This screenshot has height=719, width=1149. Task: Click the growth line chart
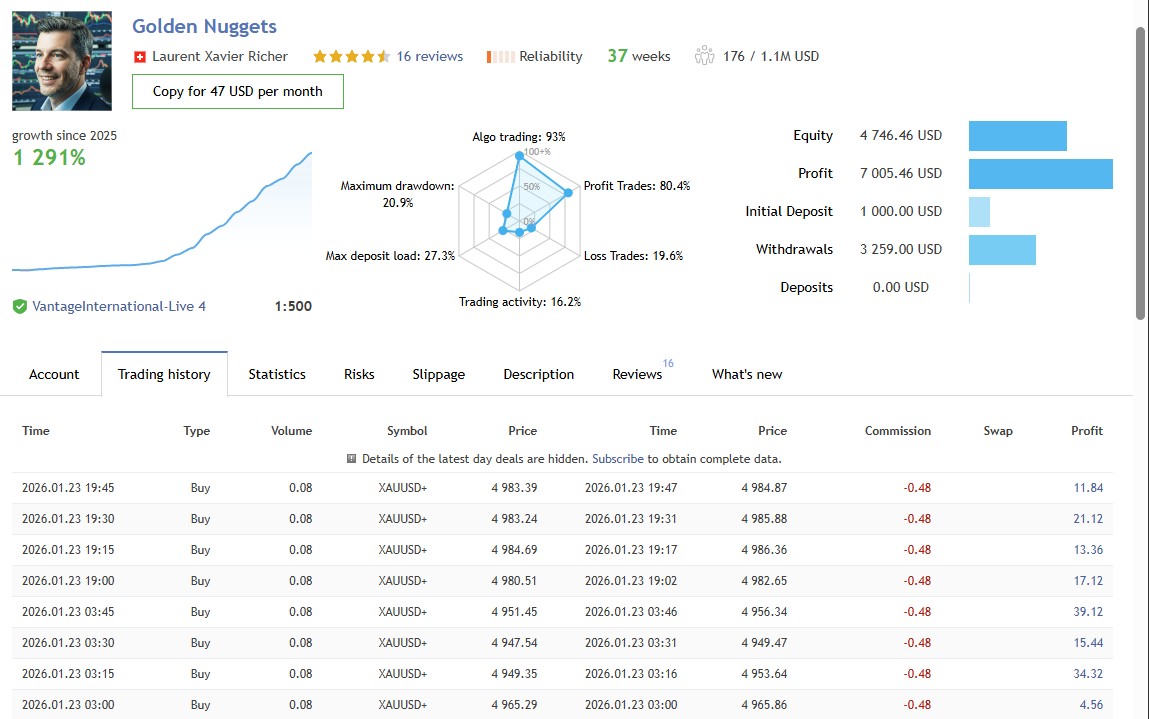(162, 213)
